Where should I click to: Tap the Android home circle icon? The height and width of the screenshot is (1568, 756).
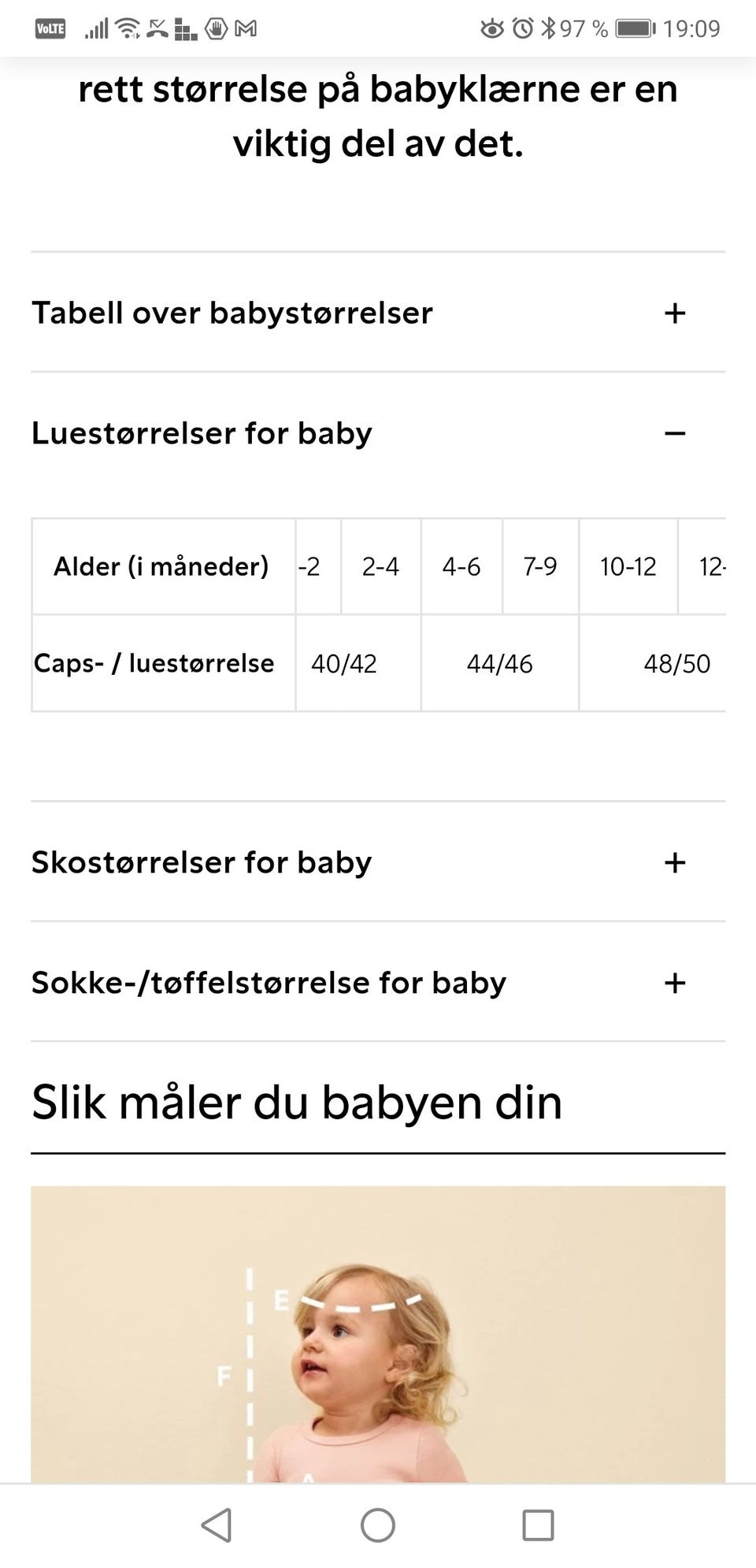378,1525
